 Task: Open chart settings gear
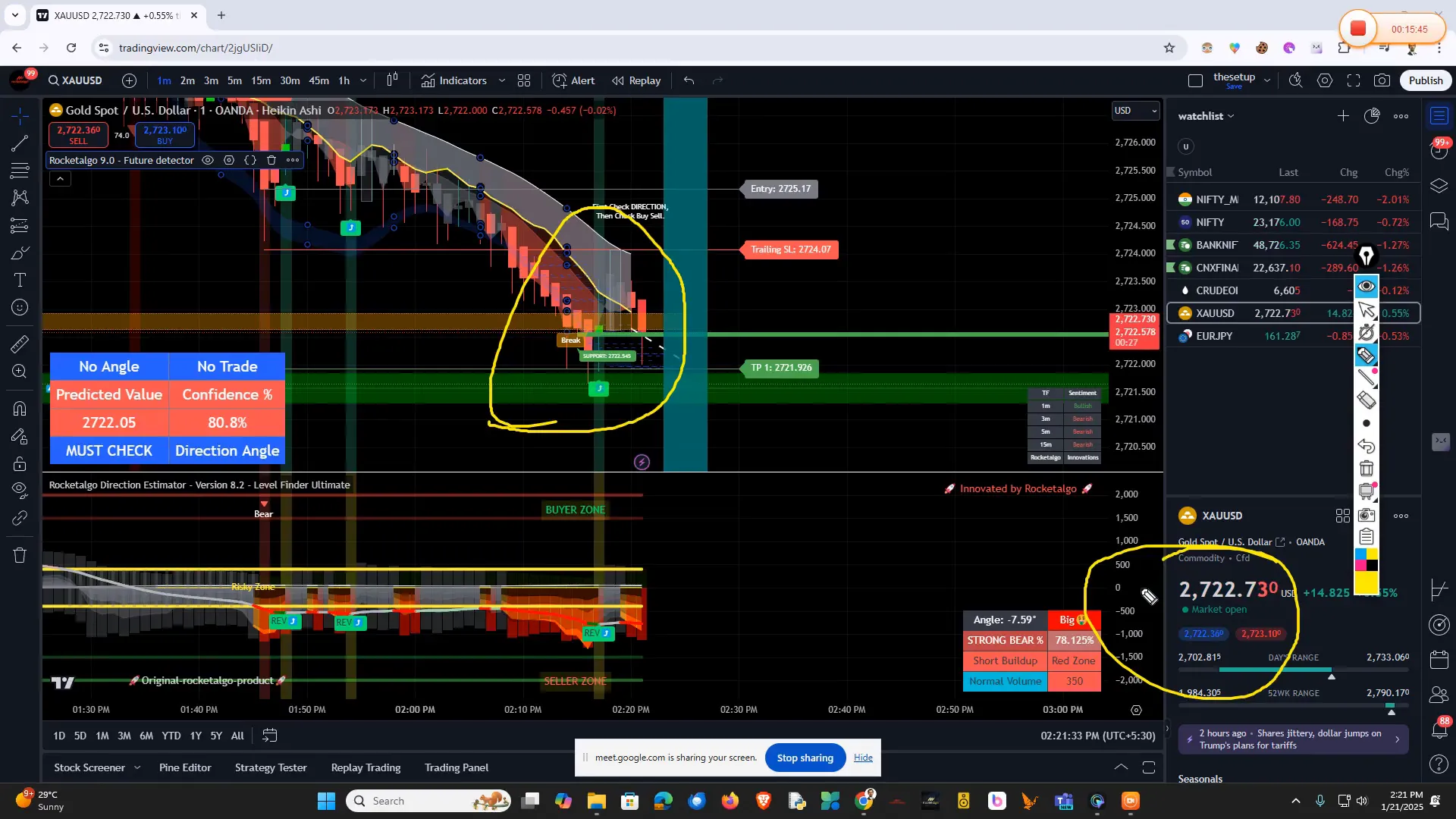pos(1325,80)
